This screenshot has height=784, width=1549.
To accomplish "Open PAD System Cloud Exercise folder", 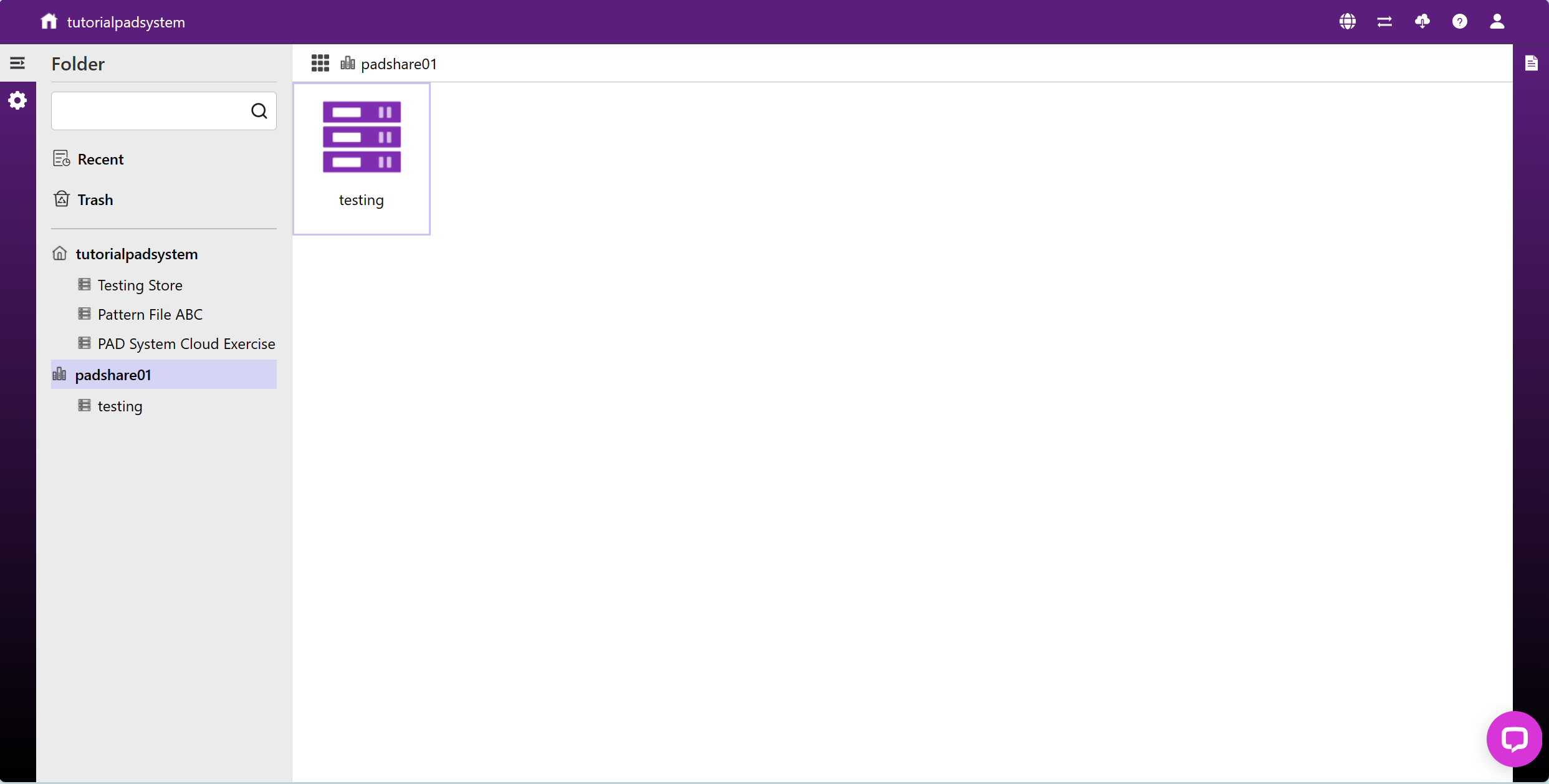I will (186, 343).
